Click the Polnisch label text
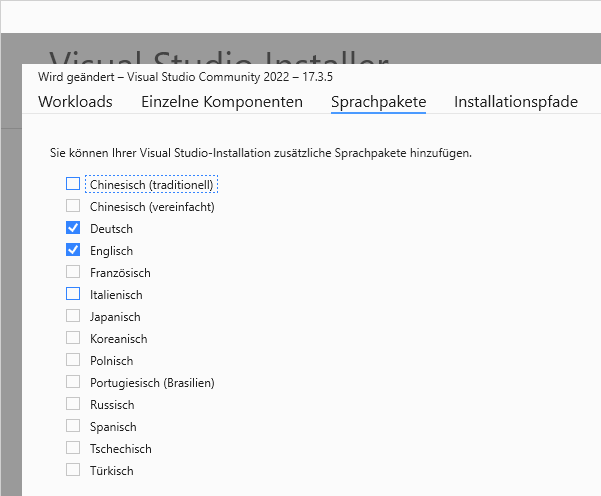 pyautogui.click(x=111, y=361)
